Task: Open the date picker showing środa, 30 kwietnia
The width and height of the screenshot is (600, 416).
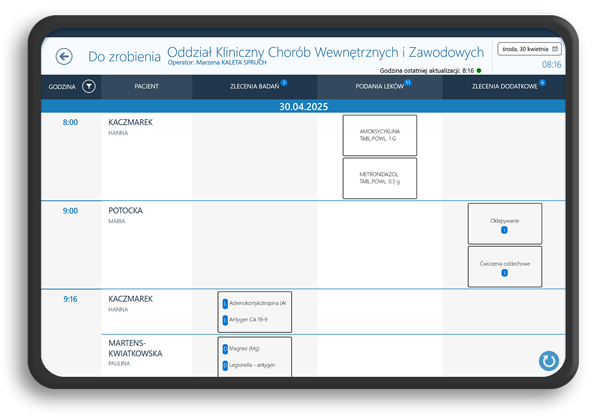Action: [x=529, y=49]
